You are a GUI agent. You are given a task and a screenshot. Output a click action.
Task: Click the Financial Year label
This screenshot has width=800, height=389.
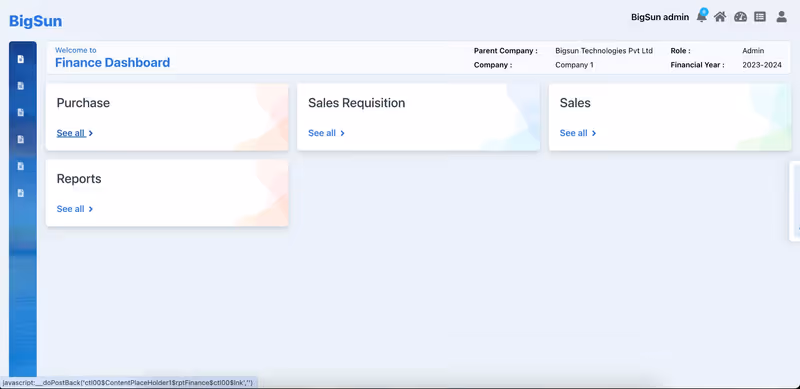697,65
